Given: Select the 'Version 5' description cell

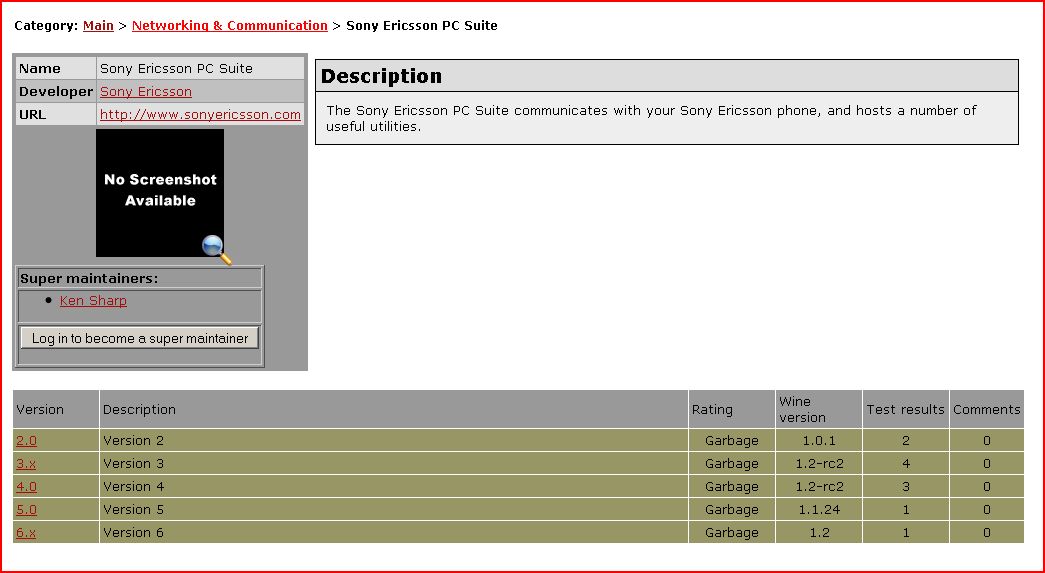Looking at the screenshot, I should point(394,510).
